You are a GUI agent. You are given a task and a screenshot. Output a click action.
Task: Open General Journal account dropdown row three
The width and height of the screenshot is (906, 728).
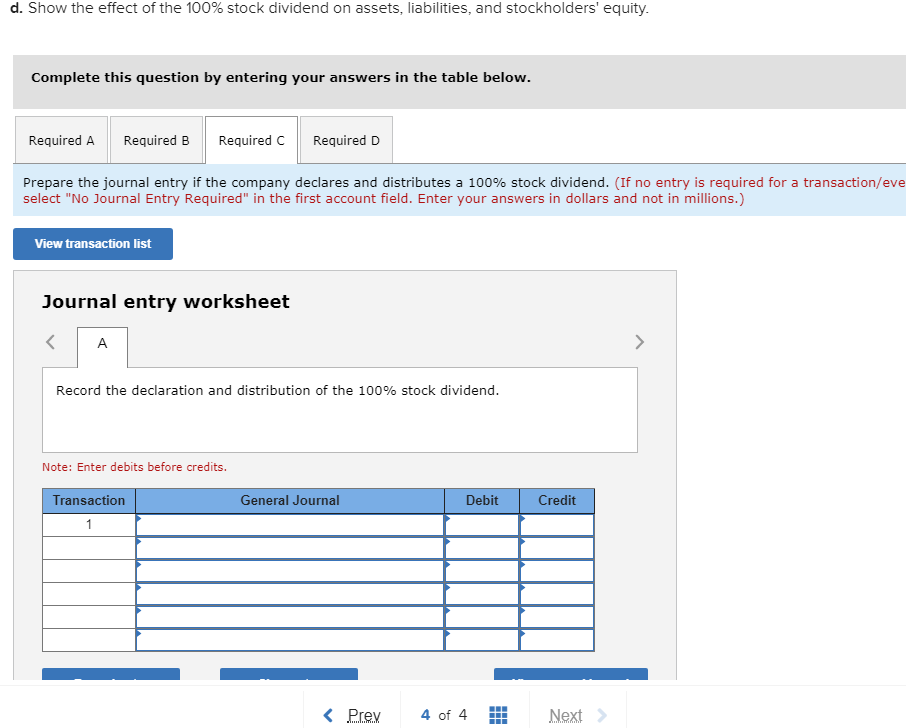click(290, 571)
